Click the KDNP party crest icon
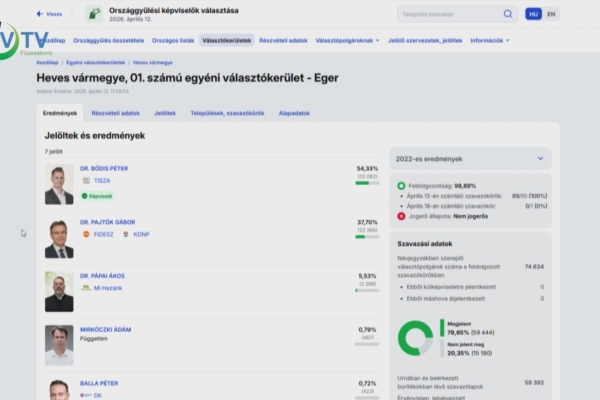 (x=126, y=234)
